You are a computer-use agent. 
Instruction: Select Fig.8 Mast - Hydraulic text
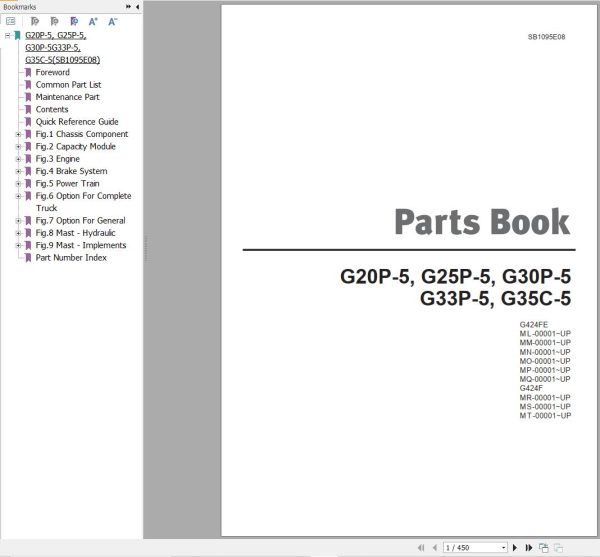coord(75,233)
